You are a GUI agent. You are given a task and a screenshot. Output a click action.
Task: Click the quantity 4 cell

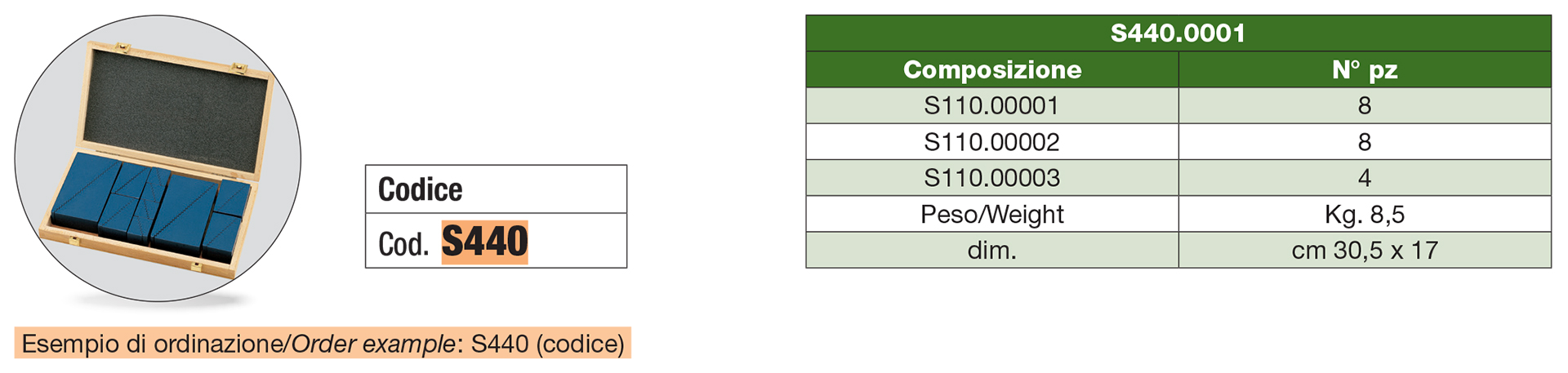coord(1365,178)
